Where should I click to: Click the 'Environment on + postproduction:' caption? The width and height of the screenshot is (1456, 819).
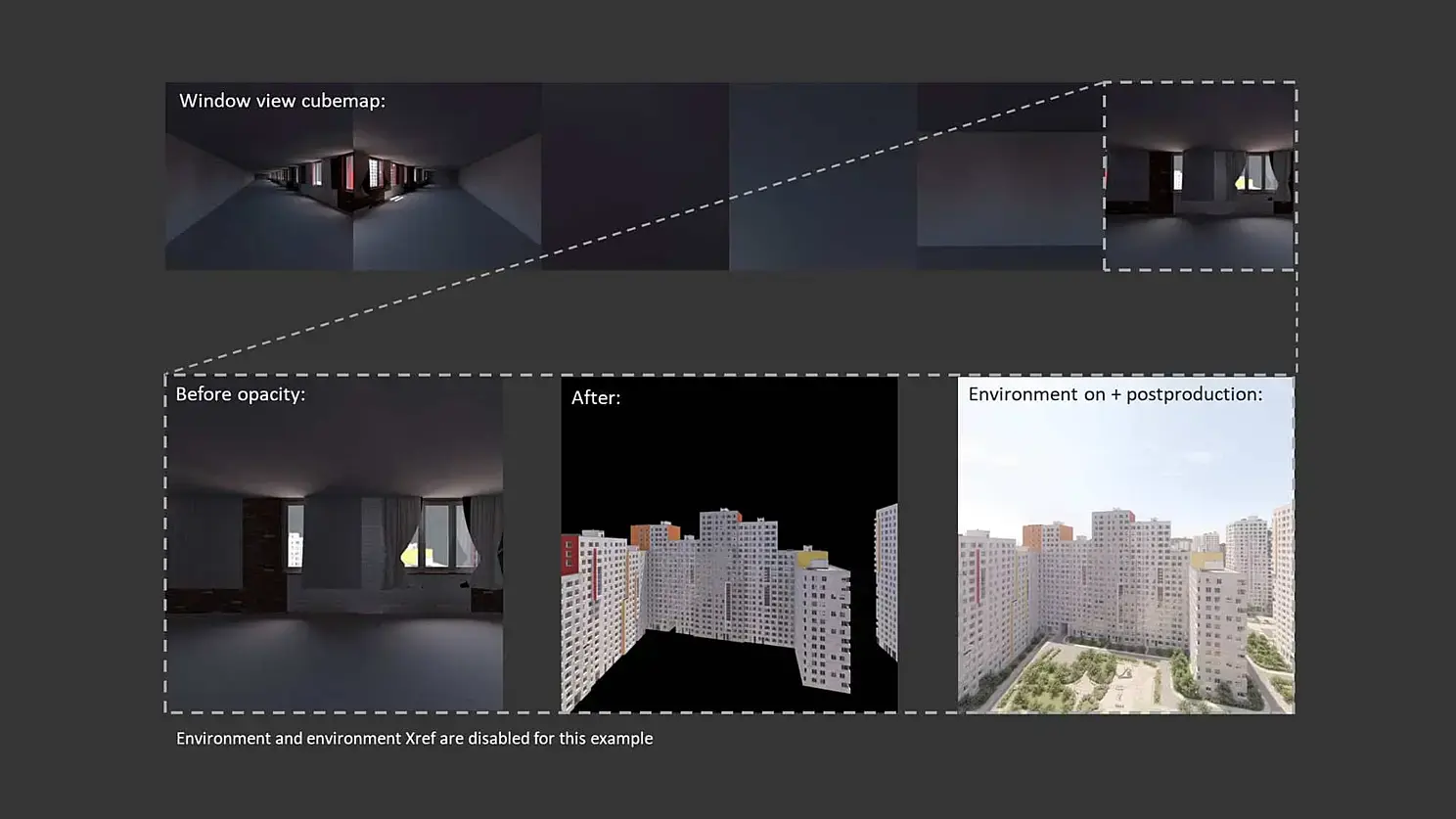click(x=1115, y=394)
